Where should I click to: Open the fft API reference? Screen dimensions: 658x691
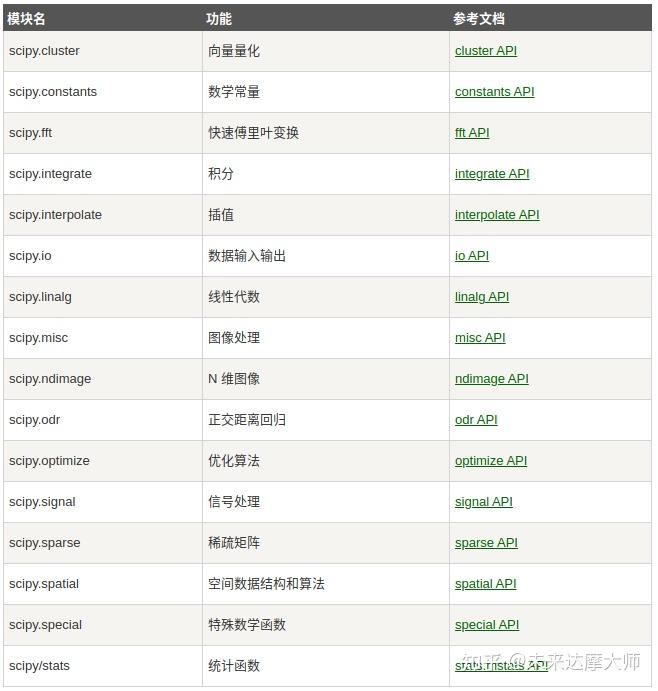(x=472, y=133)
